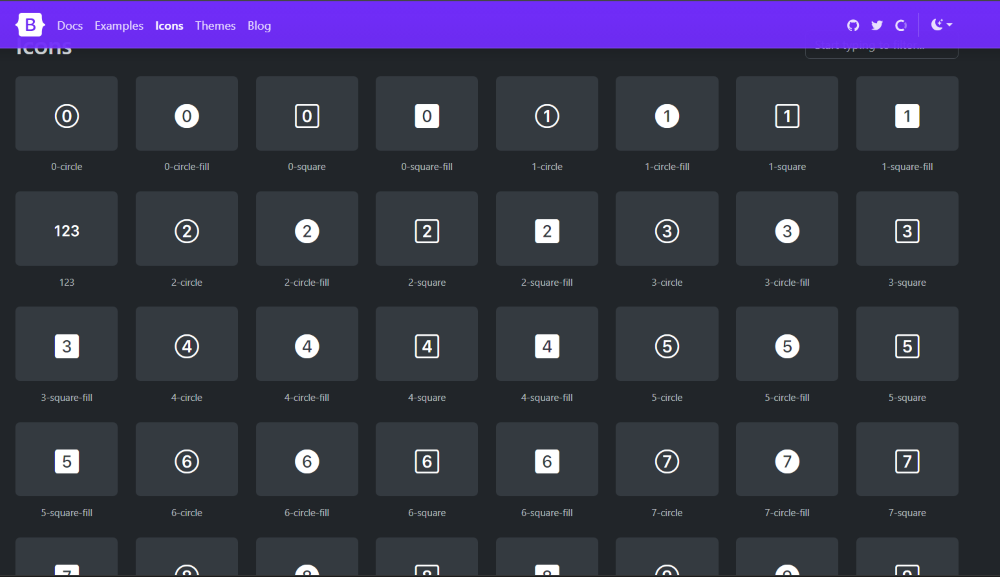Click the '5-circle' label text
Image resolution: width=1000 pixels, height=577 pixels.
[x=667, y=397]
